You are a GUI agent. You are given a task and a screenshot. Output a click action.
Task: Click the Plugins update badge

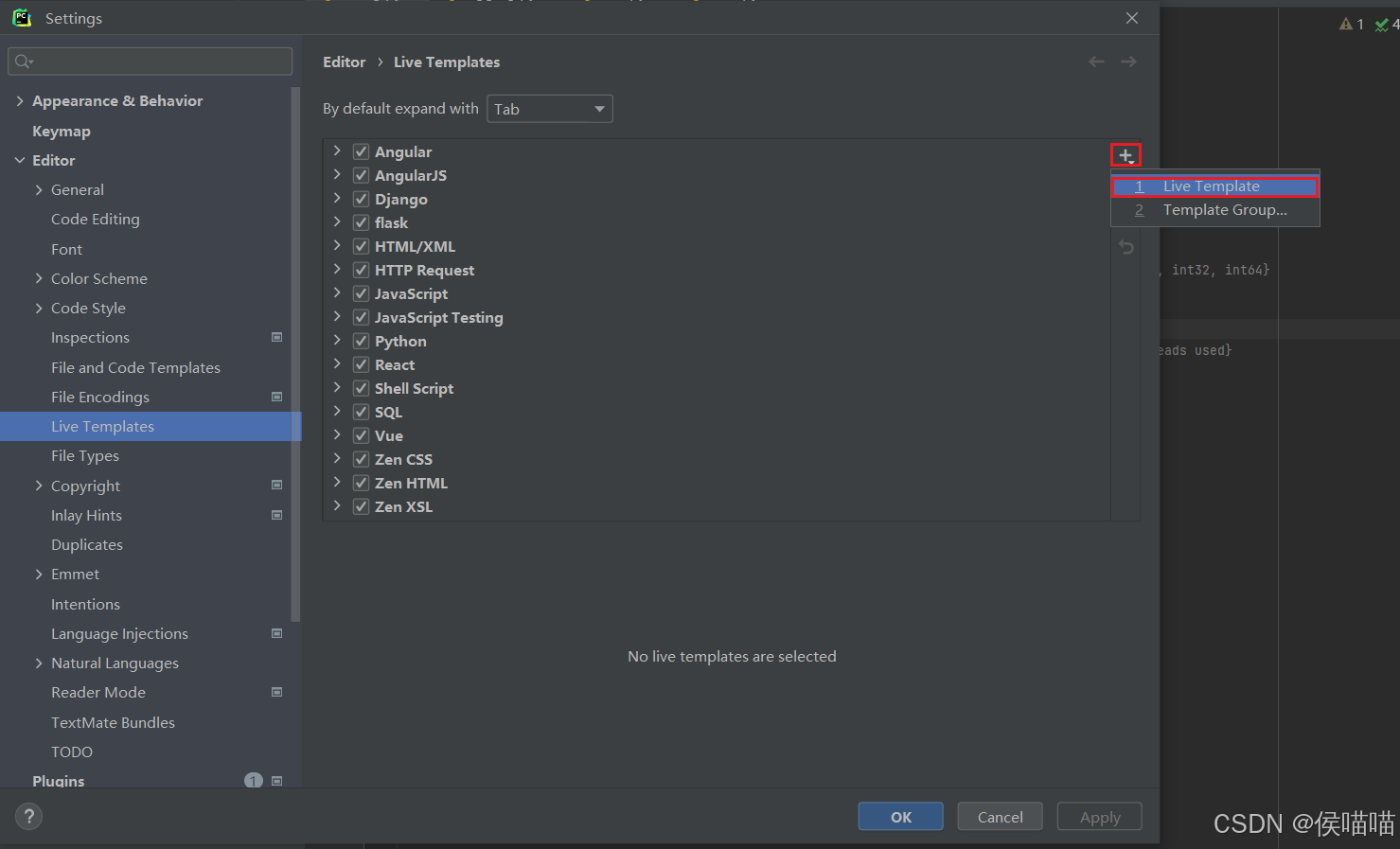tap(254, 780)
